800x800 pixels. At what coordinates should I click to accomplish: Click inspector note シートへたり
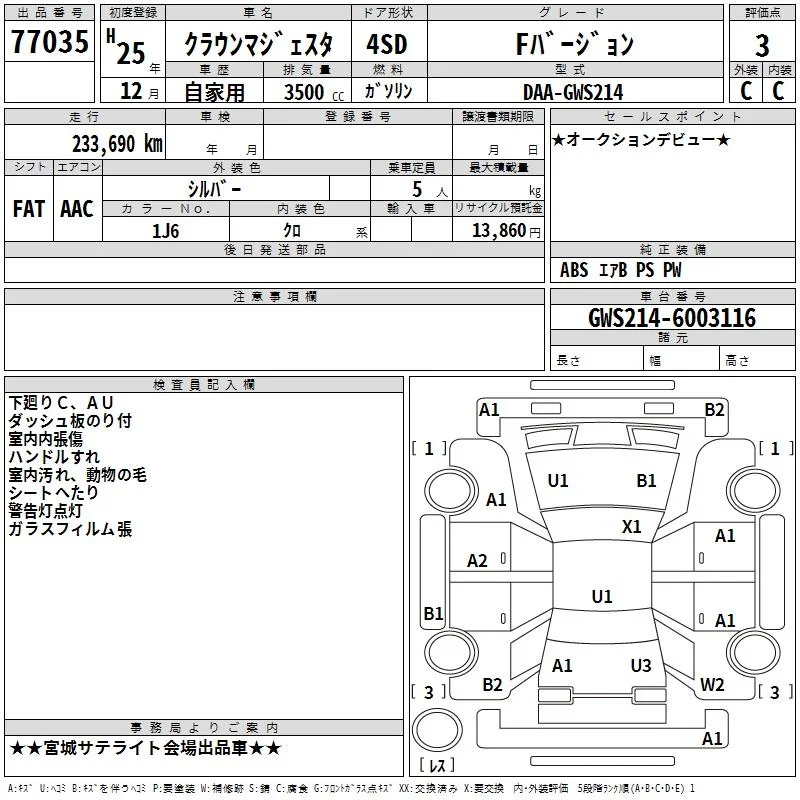click(x=54, y=492)
